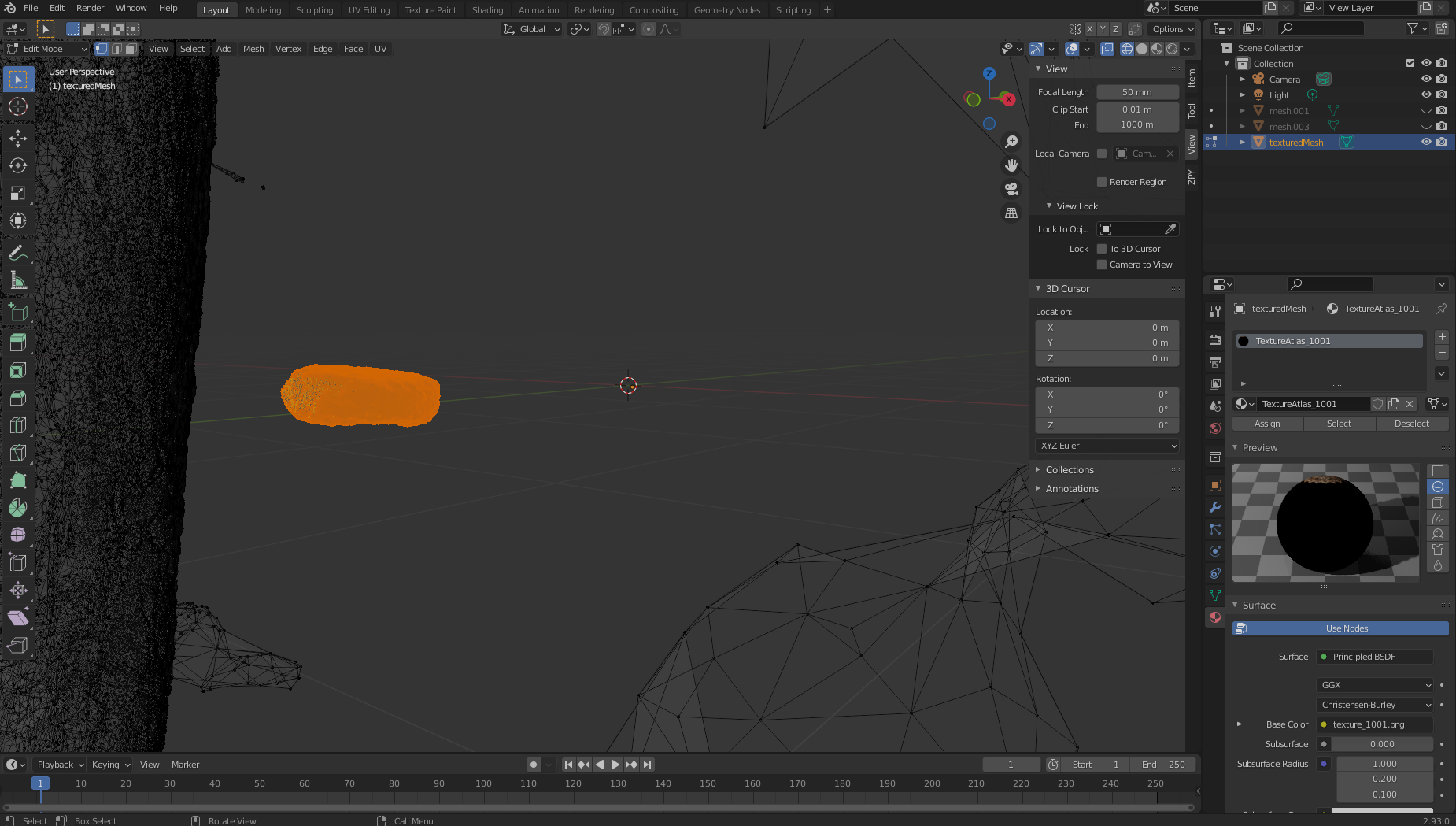Enable Lock To 3D Cursor checkbox
1456x826 pixels.
(x=1102, y=249)
